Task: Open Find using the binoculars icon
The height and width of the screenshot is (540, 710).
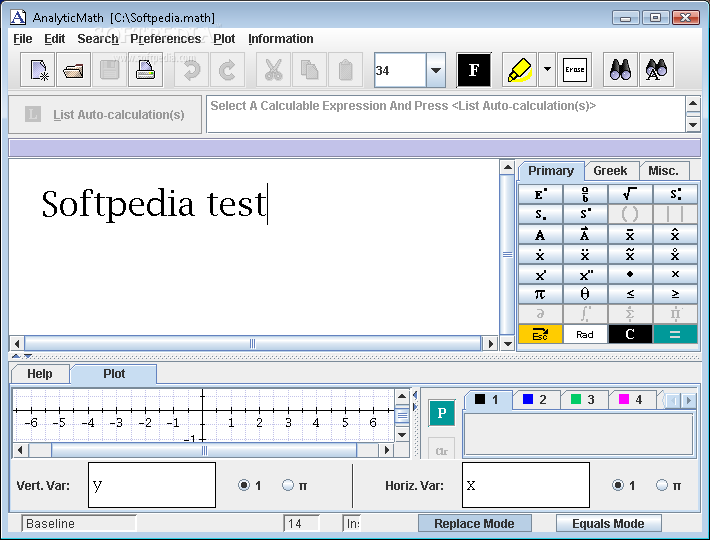Action: click(x=620, y=70)
